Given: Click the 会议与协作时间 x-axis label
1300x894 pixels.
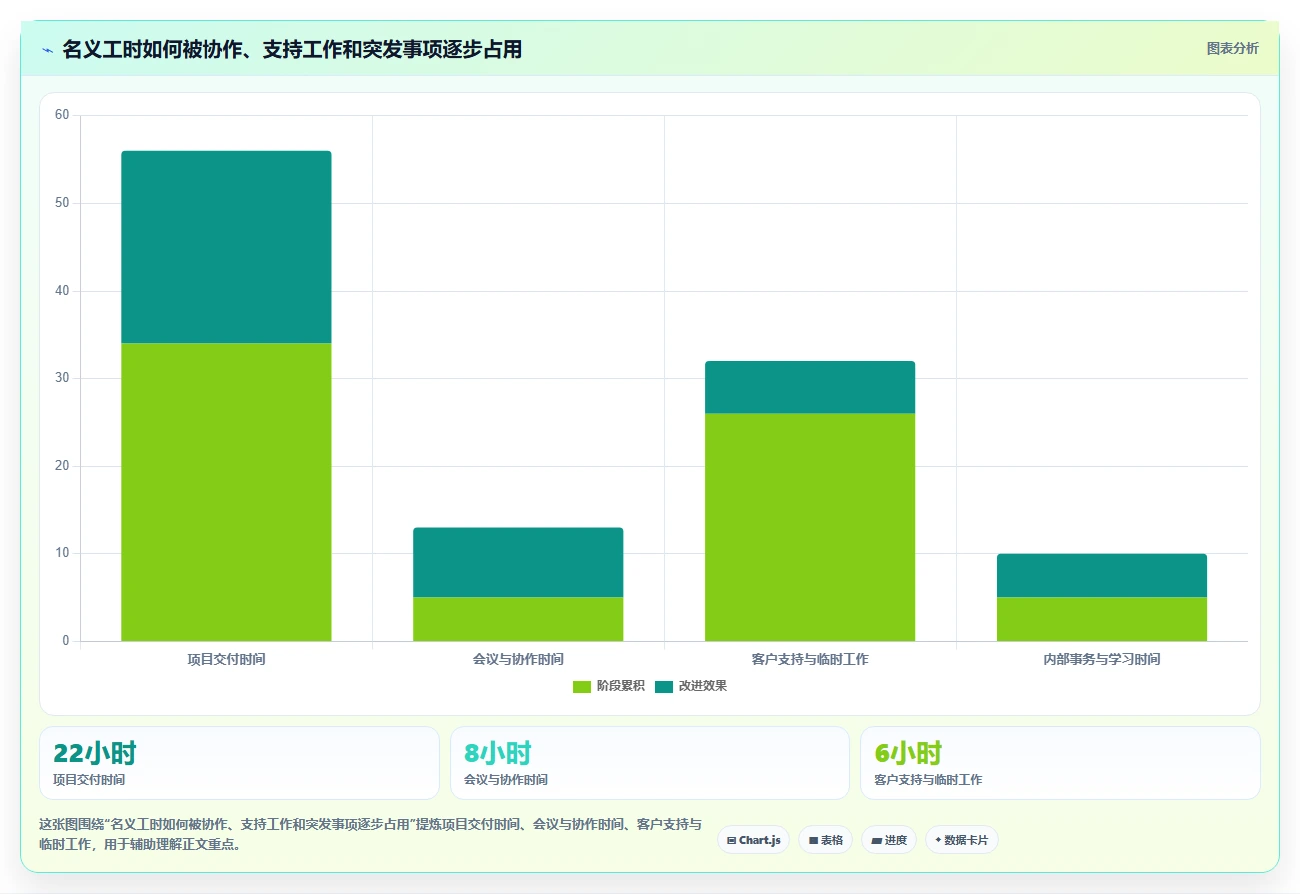Looking at the screenshot, I should (518, 660).
